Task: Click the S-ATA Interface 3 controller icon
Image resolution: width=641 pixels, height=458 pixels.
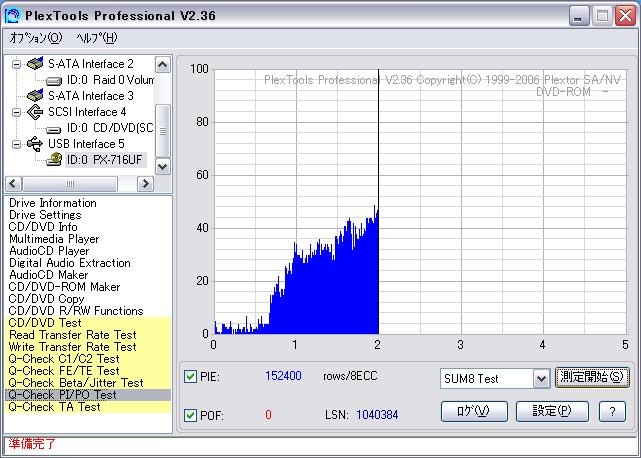Action: click(x=36, y=96)
